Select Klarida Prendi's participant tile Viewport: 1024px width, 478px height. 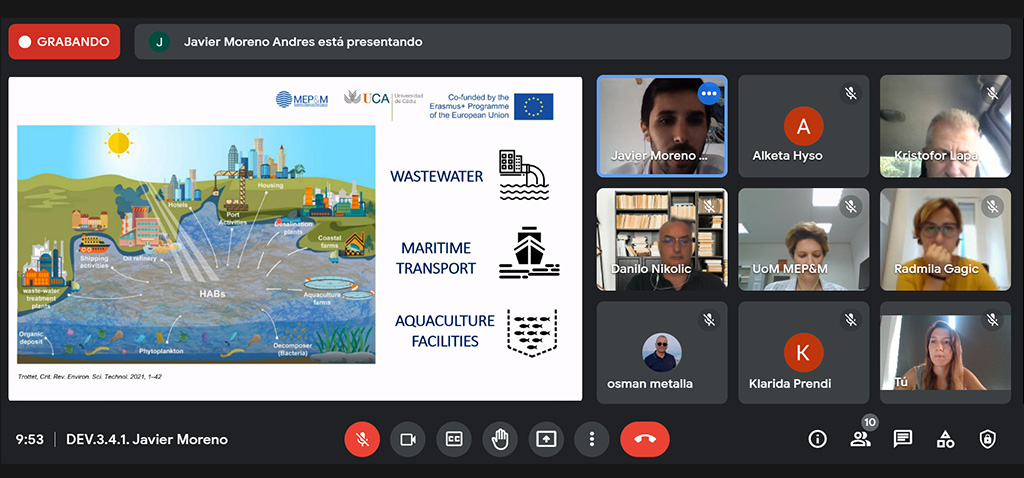pos(803,353)
